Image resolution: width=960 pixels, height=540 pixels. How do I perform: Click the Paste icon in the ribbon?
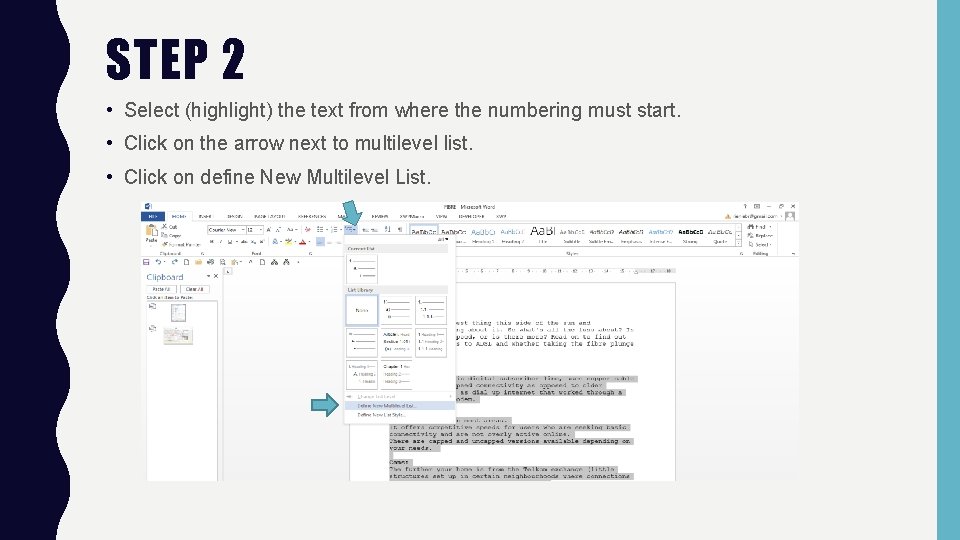151,229
